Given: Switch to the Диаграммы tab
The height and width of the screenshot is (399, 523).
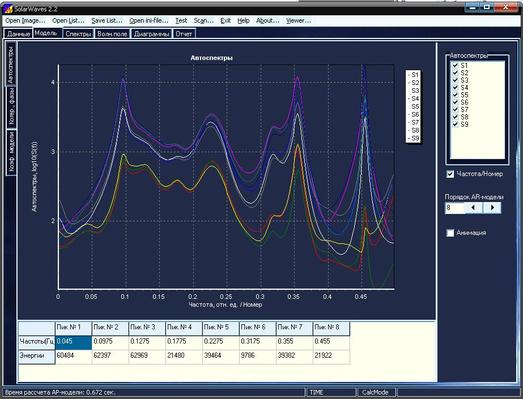Looking at the screenshot, I should click(x=151, y=34).
